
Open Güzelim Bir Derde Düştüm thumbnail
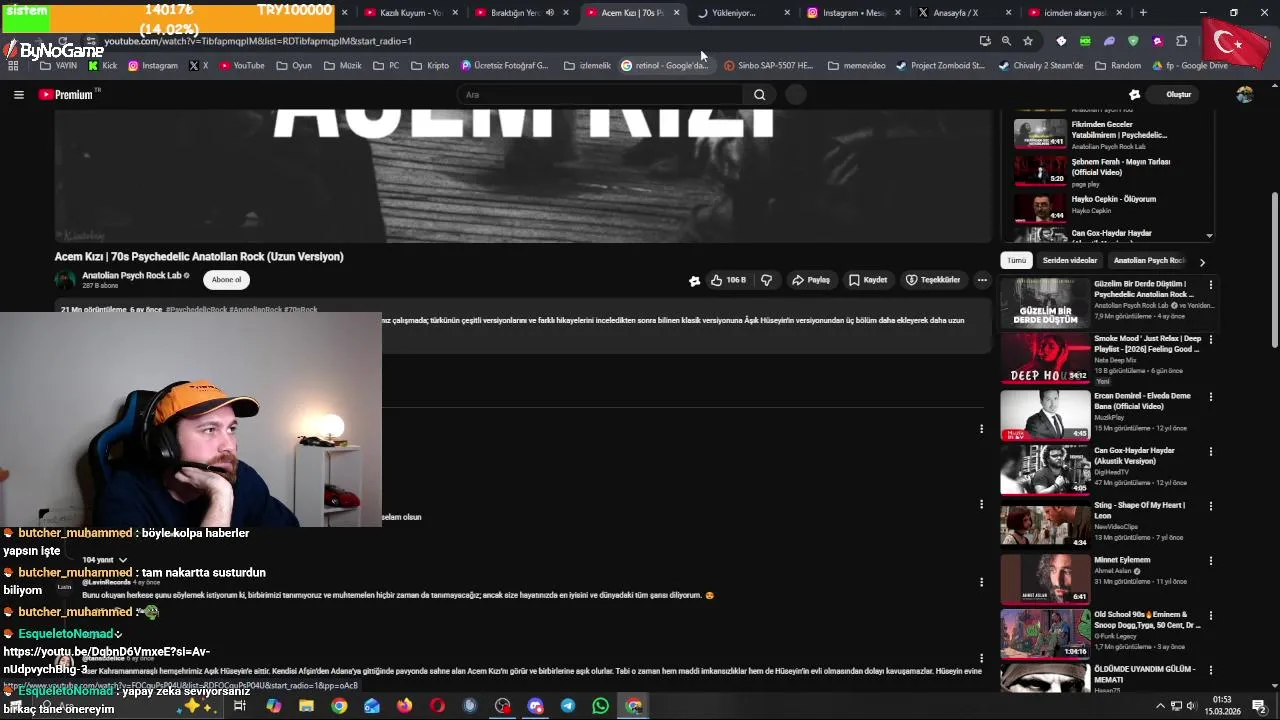[1045, 303]
